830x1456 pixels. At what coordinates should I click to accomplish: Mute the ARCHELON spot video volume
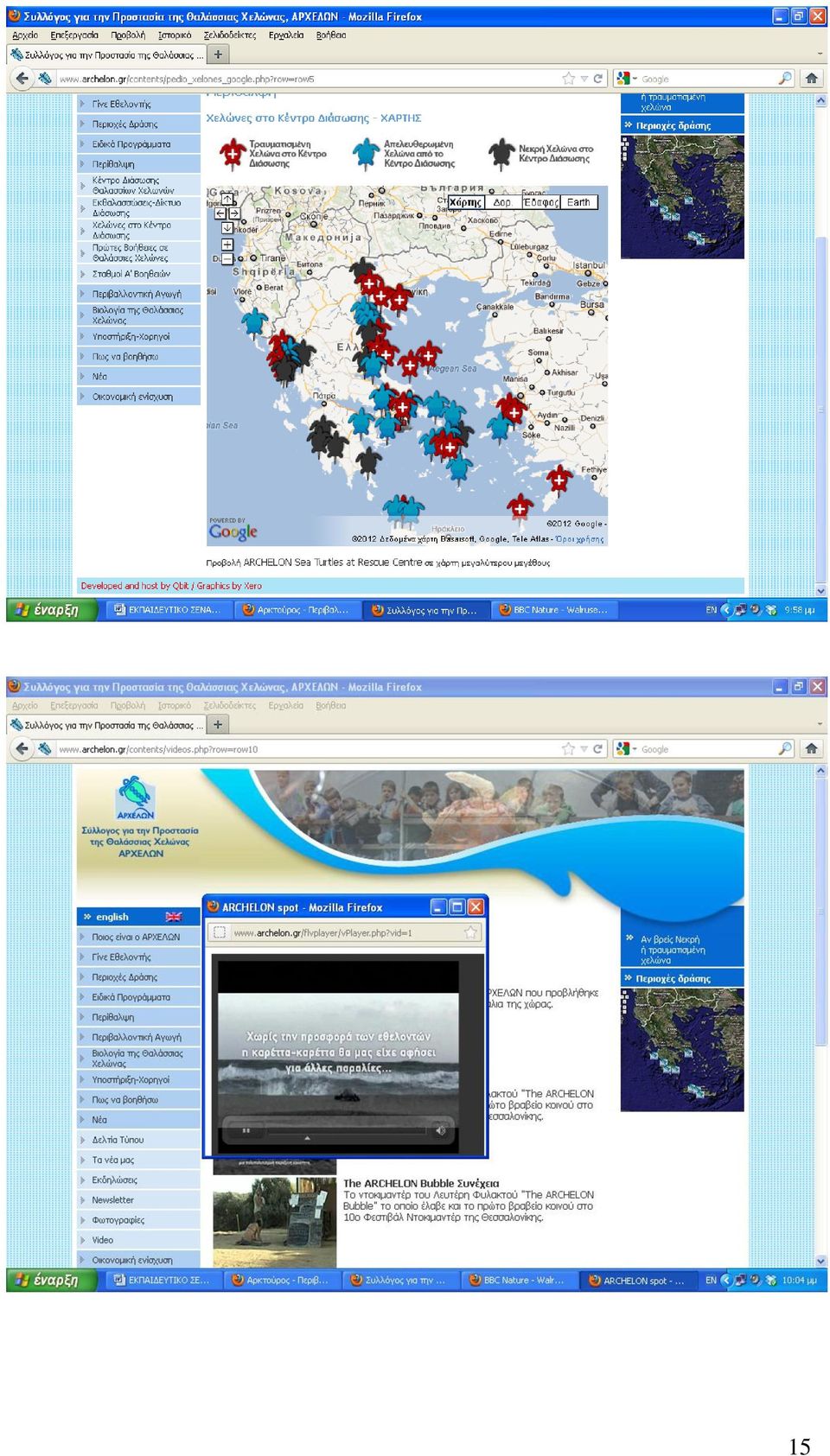click(x=440, y=1130)
